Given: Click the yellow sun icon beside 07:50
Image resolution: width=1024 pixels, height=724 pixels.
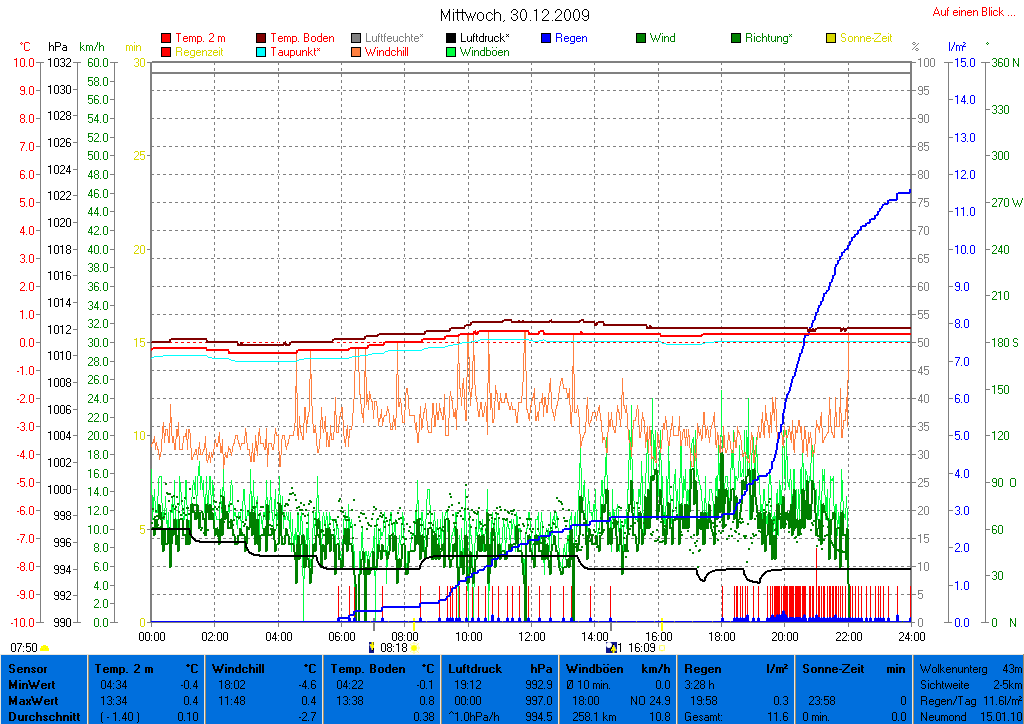Looking at the screenshot, I should 45,648.
